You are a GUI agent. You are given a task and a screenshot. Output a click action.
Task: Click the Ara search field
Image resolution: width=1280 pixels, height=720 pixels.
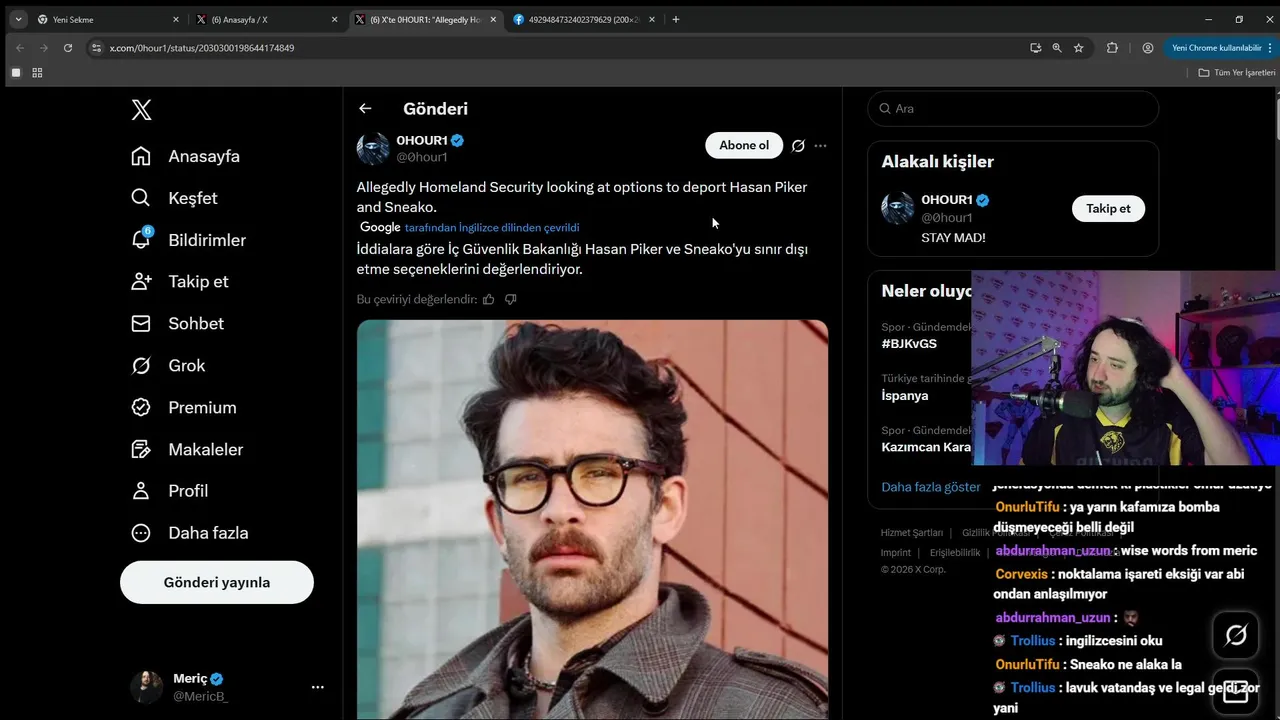[x=1013, y=109]
